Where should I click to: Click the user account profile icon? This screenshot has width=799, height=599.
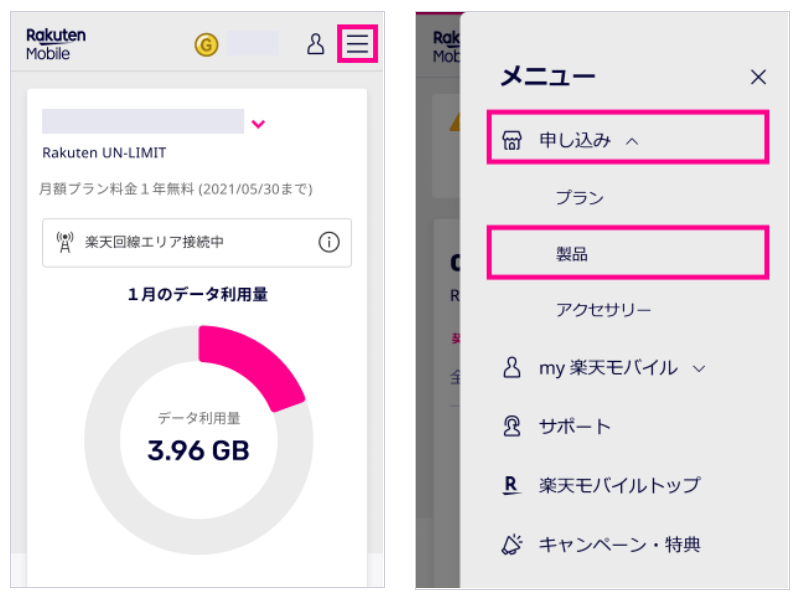pyautogui.click(x=315, y=44)
